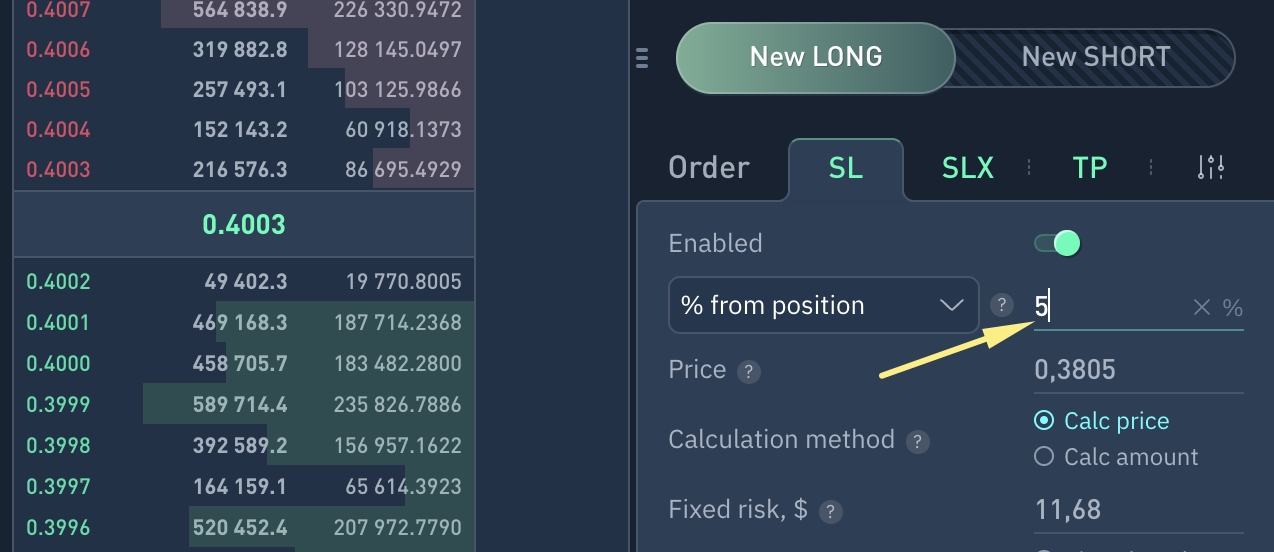The image size is (1274, 552).
Task: Switch to the TP tab
Action: point(1089,168)
